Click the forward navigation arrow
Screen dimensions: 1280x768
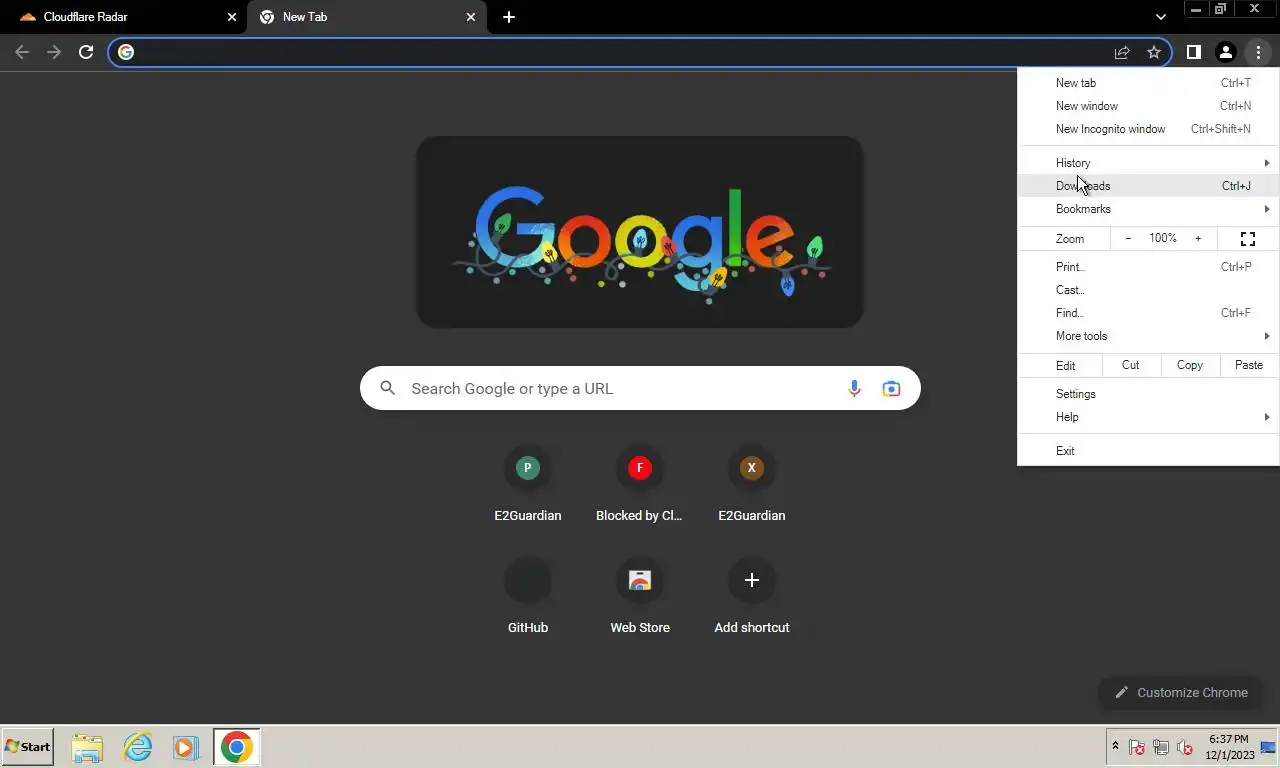pos(54,52)
